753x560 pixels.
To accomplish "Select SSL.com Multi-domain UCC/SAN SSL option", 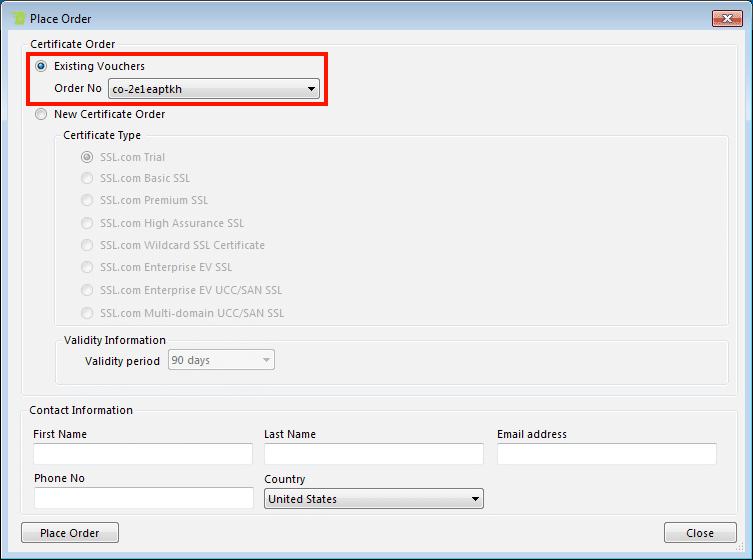I will (x=88, y=313).
